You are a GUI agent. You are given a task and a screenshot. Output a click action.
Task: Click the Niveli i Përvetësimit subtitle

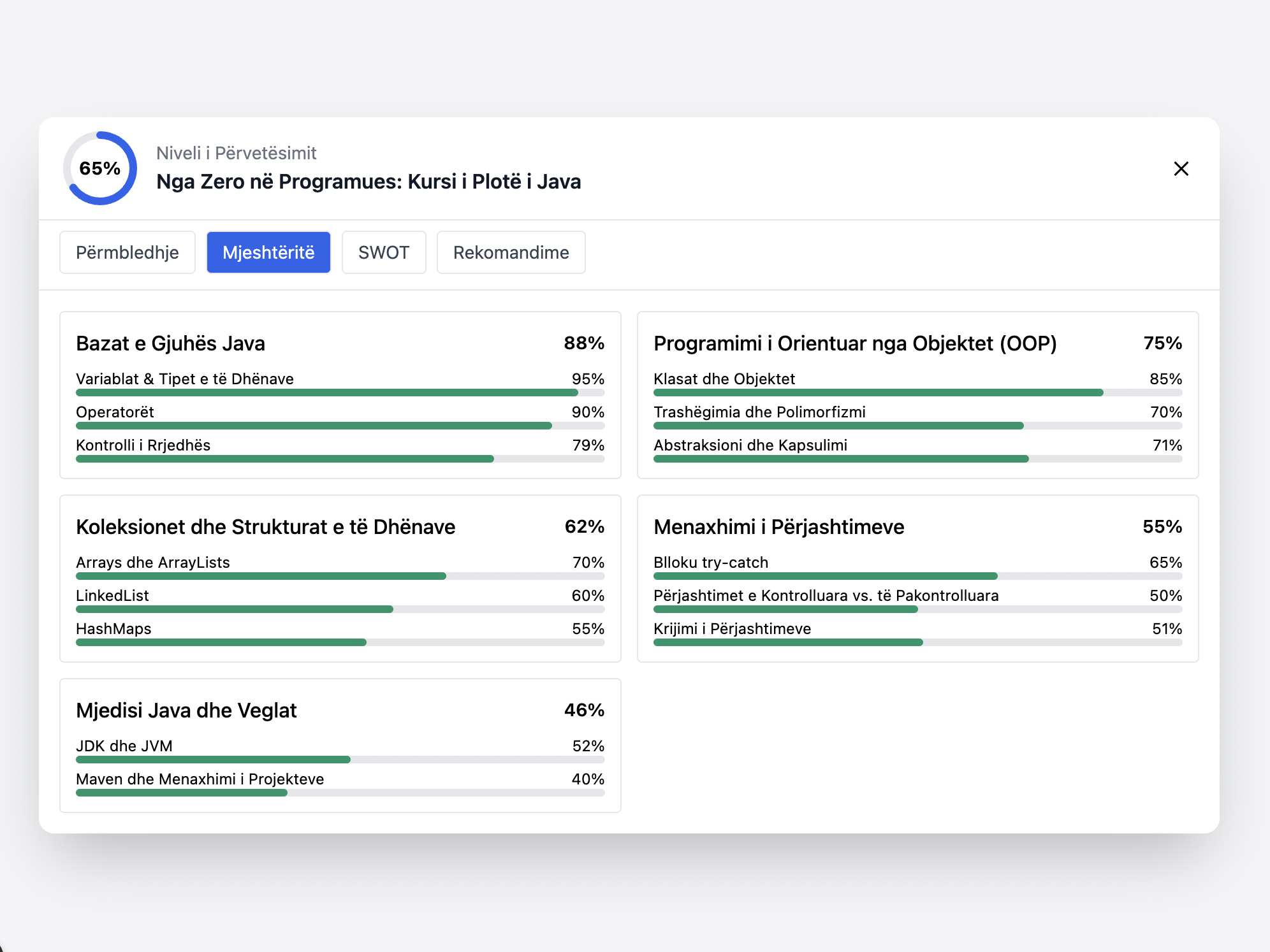pos(237,154)
